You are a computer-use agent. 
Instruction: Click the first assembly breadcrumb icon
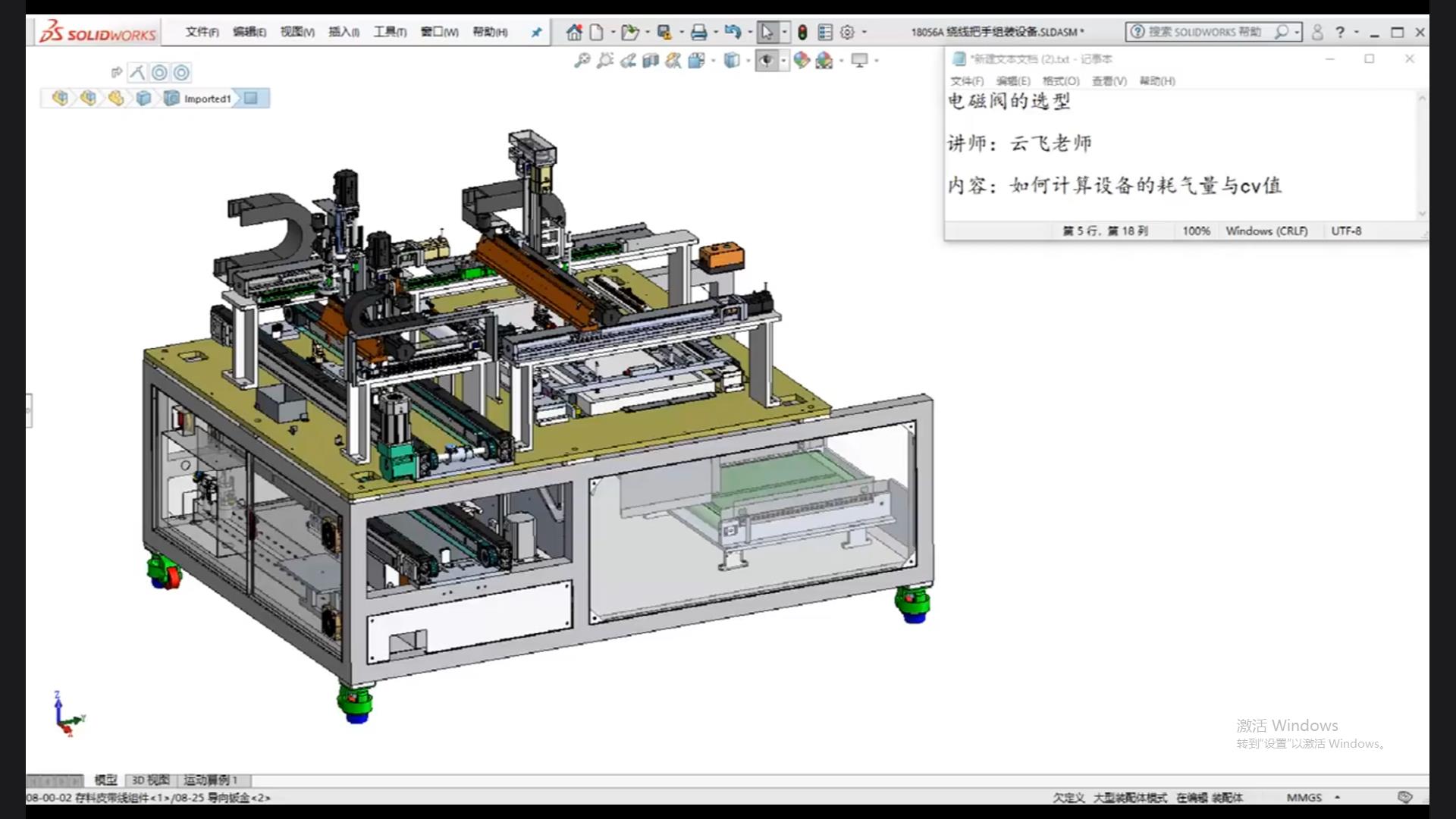coord(60,98)
